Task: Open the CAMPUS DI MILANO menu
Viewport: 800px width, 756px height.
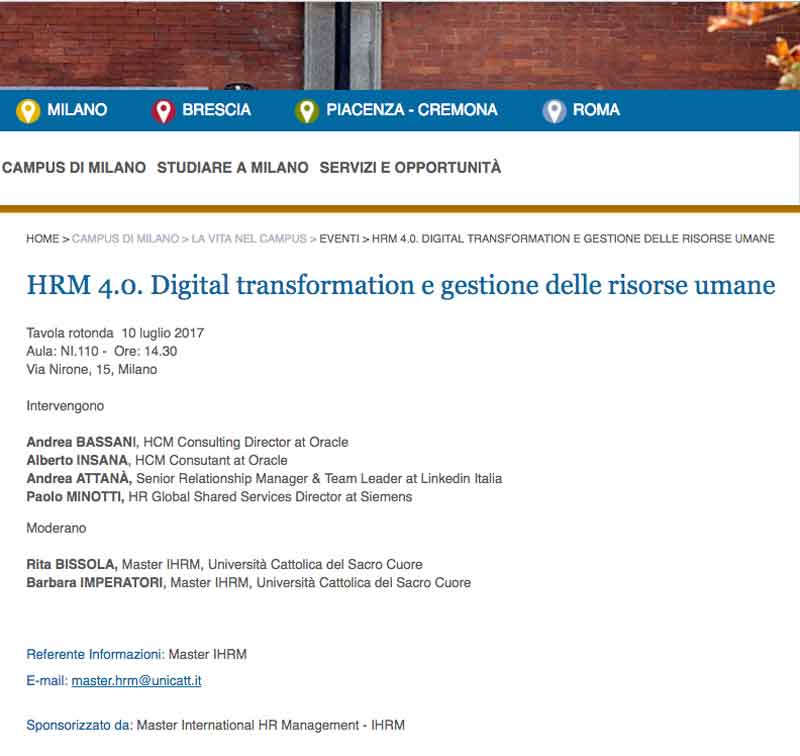Action: (x=74, y=168)
